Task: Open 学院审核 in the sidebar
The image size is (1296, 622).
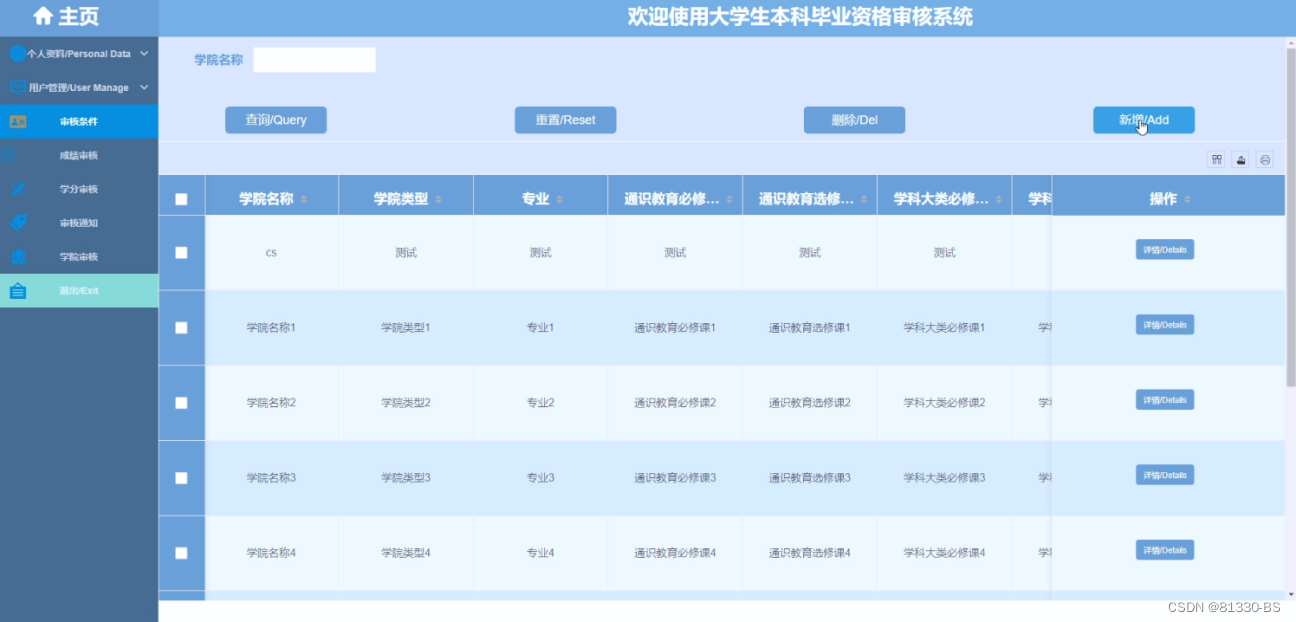Action: [x=79, y=257]
